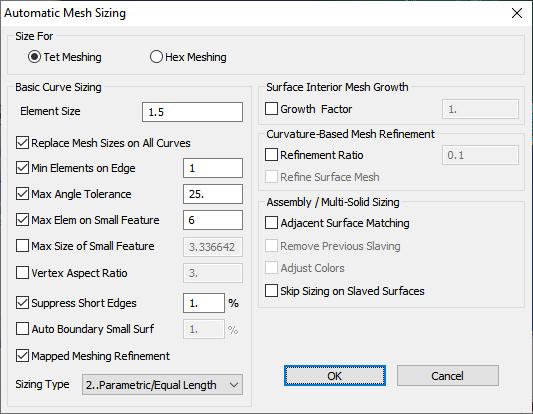Enable the Growth Factor checkbox
This screenshot has height=414, width=533.
(x=271, y=109)
